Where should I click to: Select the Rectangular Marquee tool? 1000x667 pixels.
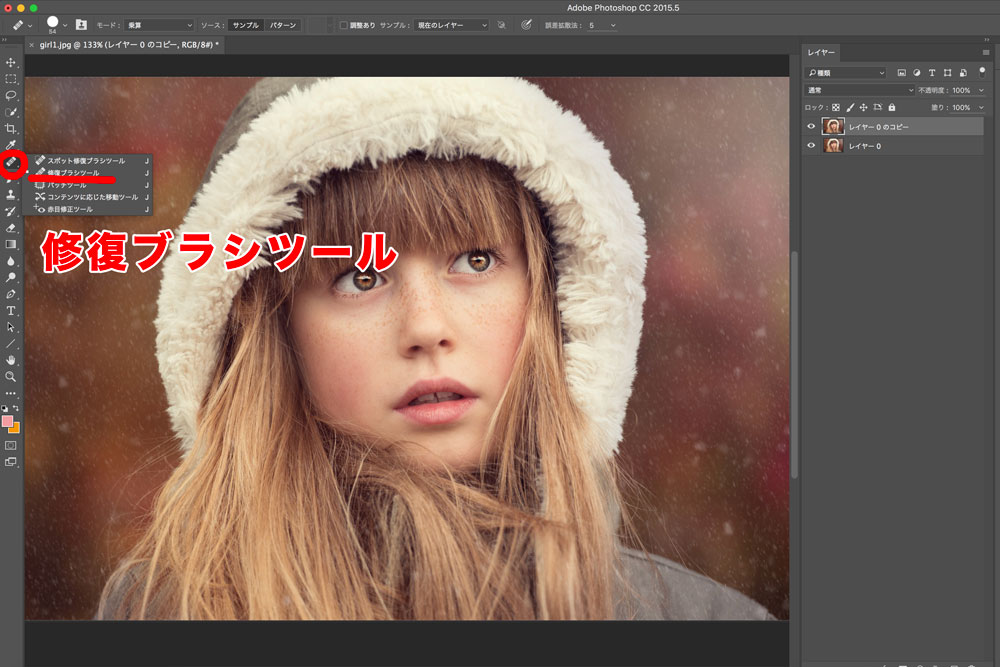coord(11,79)
